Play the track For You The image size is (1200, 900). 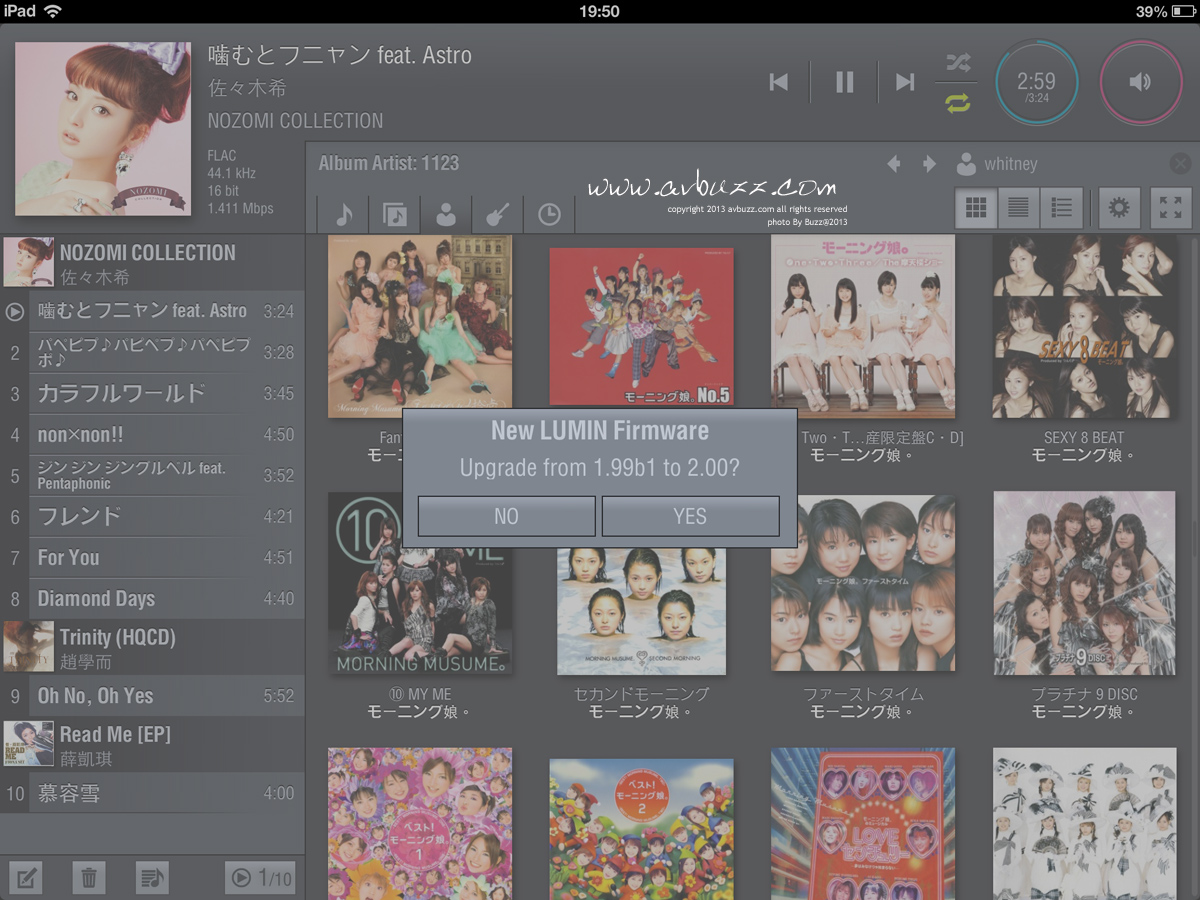click(152, 558)
